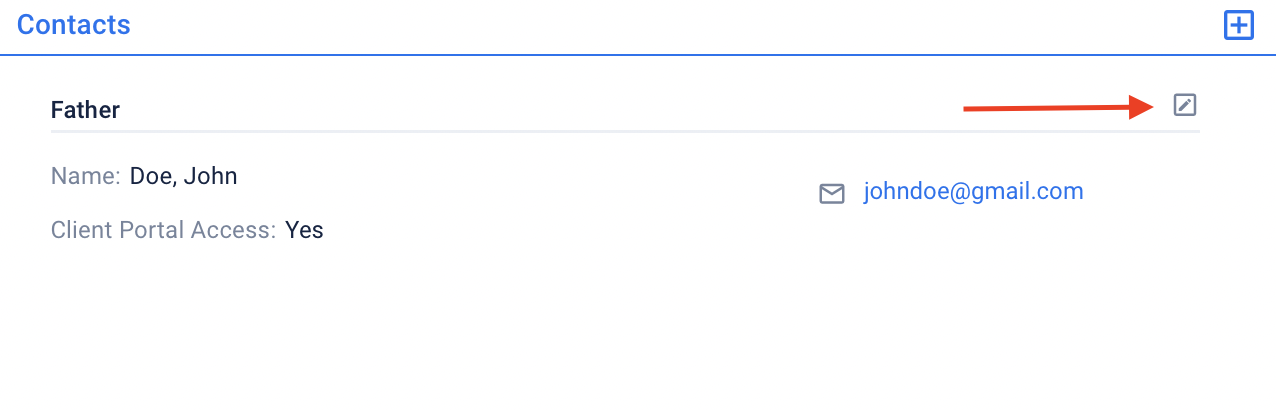Viewport: 1276px width, 410px height.
Task: Select the Yes portal access value
Action: [304, 230]
